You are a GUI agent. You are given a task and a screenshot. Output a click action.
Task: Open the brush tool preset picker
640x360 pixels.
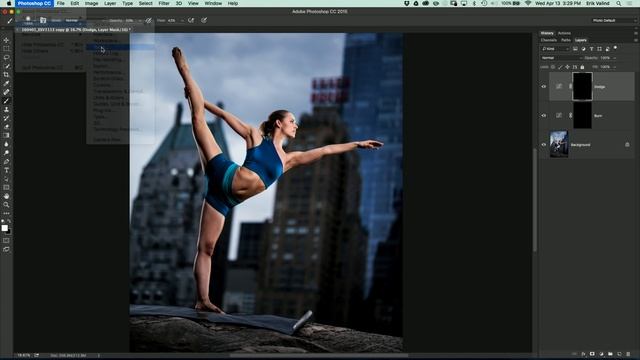(11, 20)
